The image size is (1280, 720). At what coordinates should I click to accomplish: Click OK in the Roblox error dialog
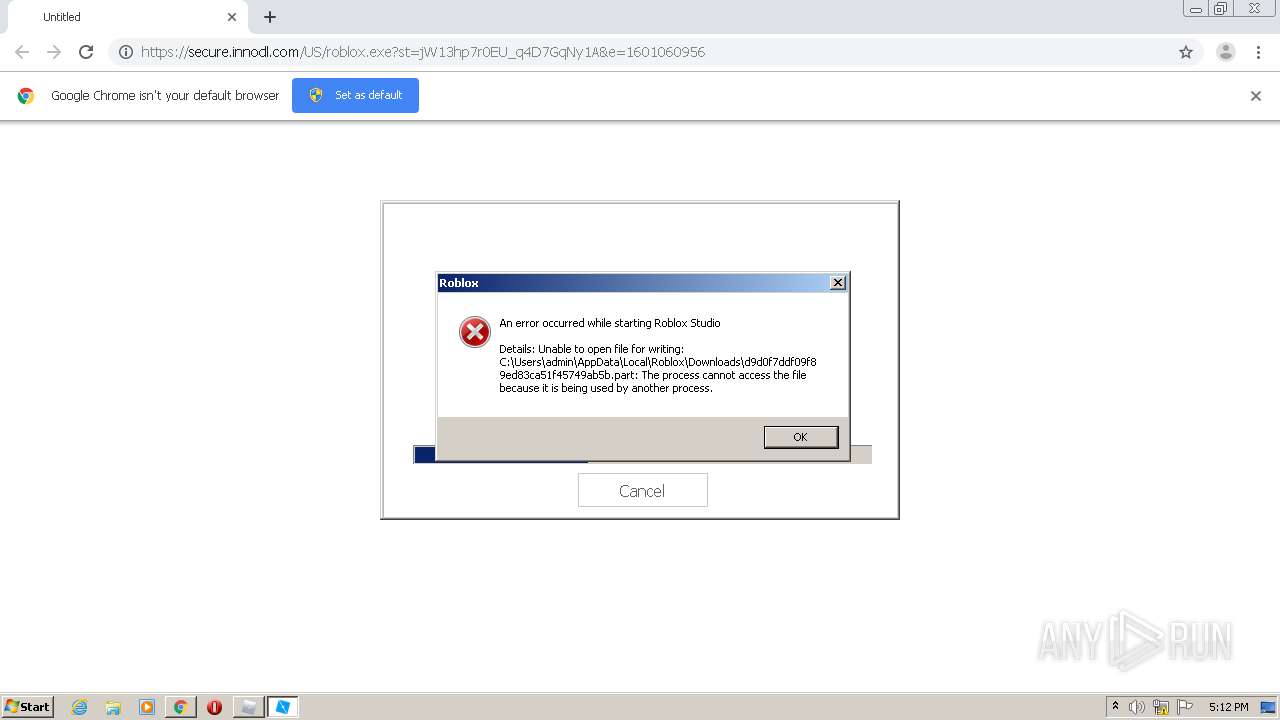[x=800, y=437]
